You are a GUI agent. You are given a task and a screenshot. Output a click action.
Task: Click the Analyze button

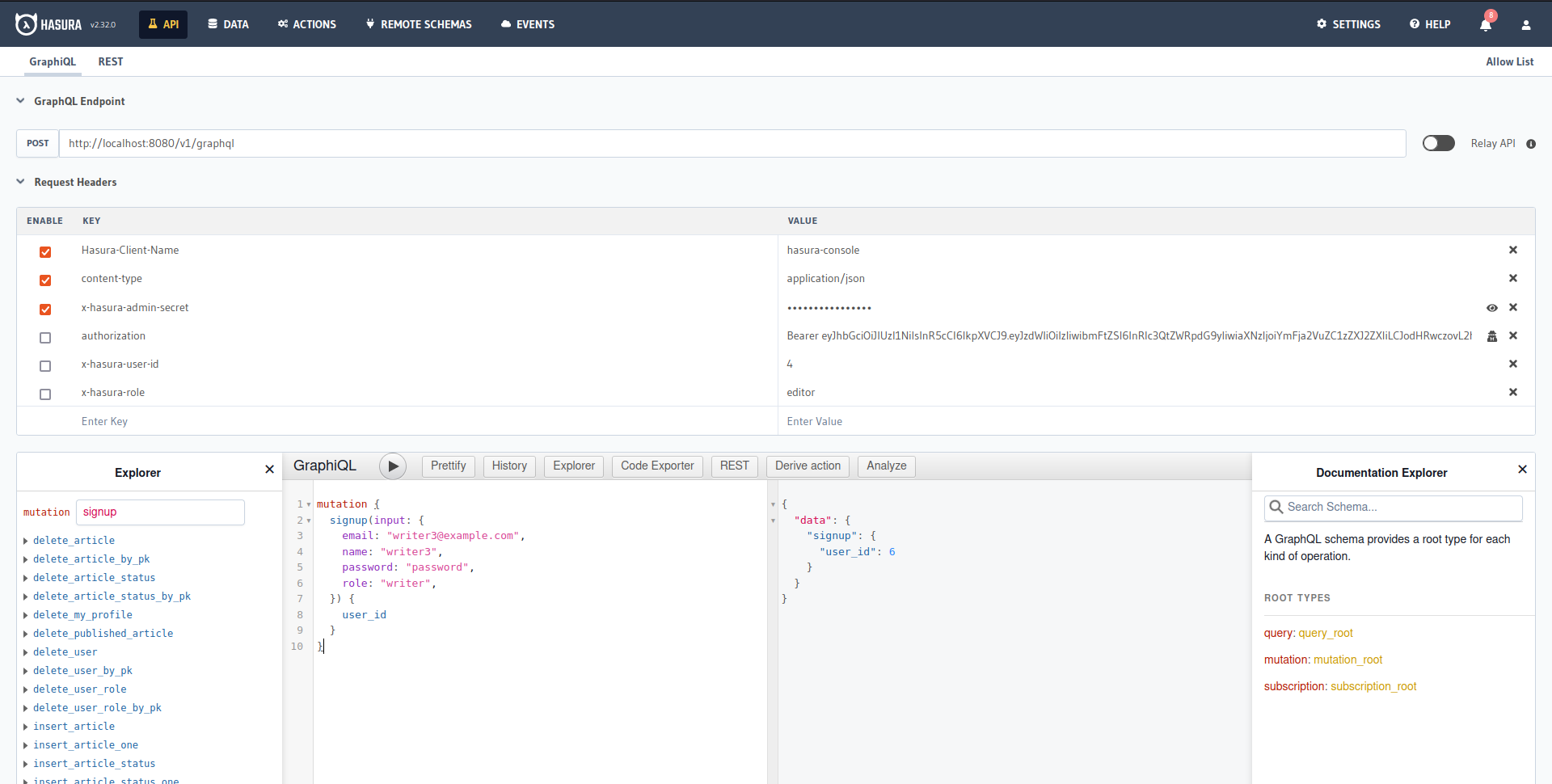pos(886,466)
